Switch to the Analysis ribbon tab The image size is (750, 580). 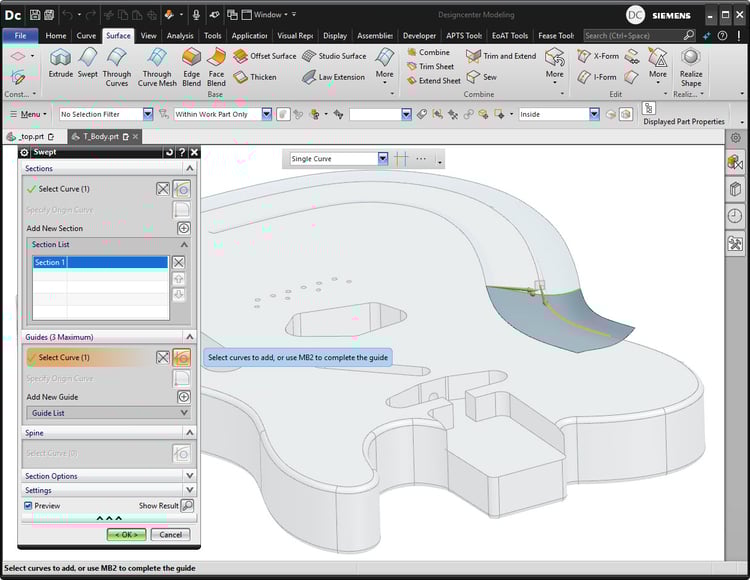tap(180, 35)
